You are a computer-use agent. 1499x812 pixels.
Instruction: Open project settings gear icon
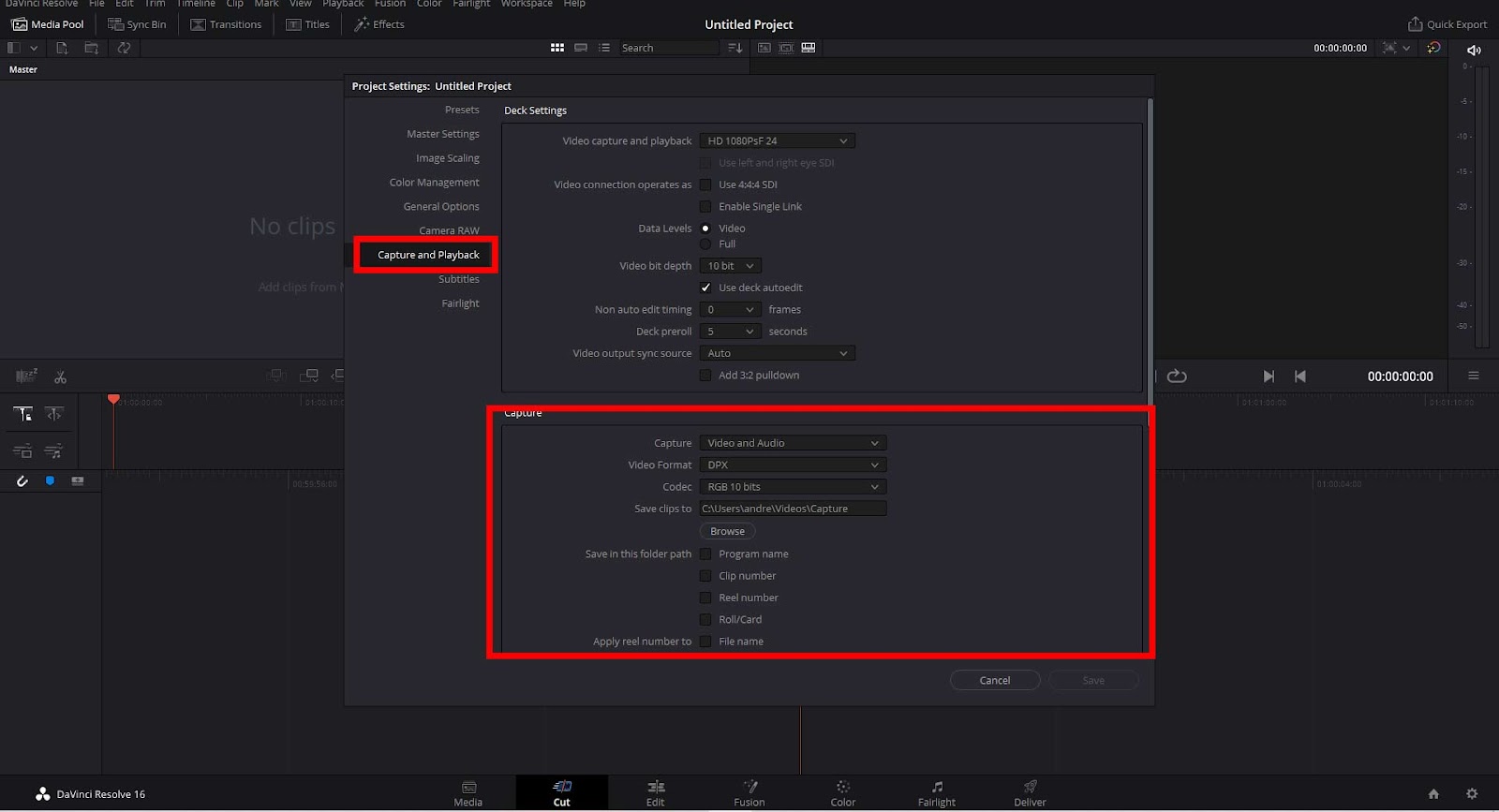tap(1472, 794)
